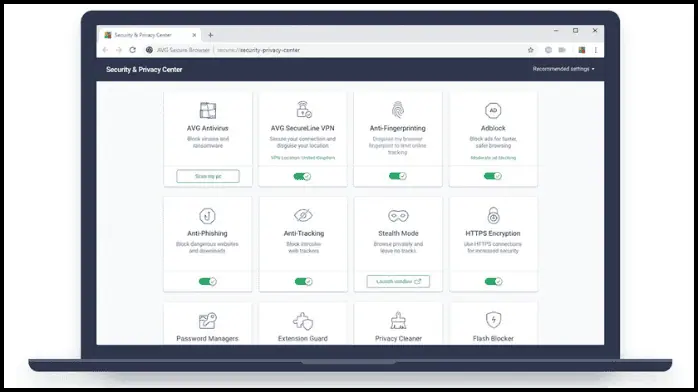Select the Security & Privacy Center tab
The width and height of the screenshot is (698, 392).
click(x=149, y=35)
